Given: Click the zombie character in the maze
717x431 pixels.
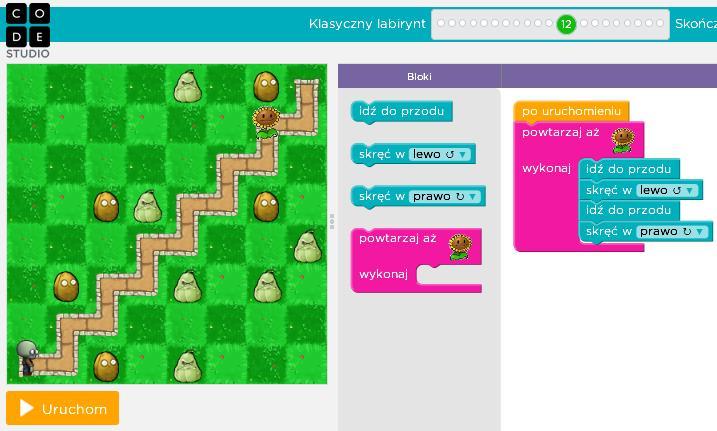Looking at the screenshot, I should click(27, 357).
